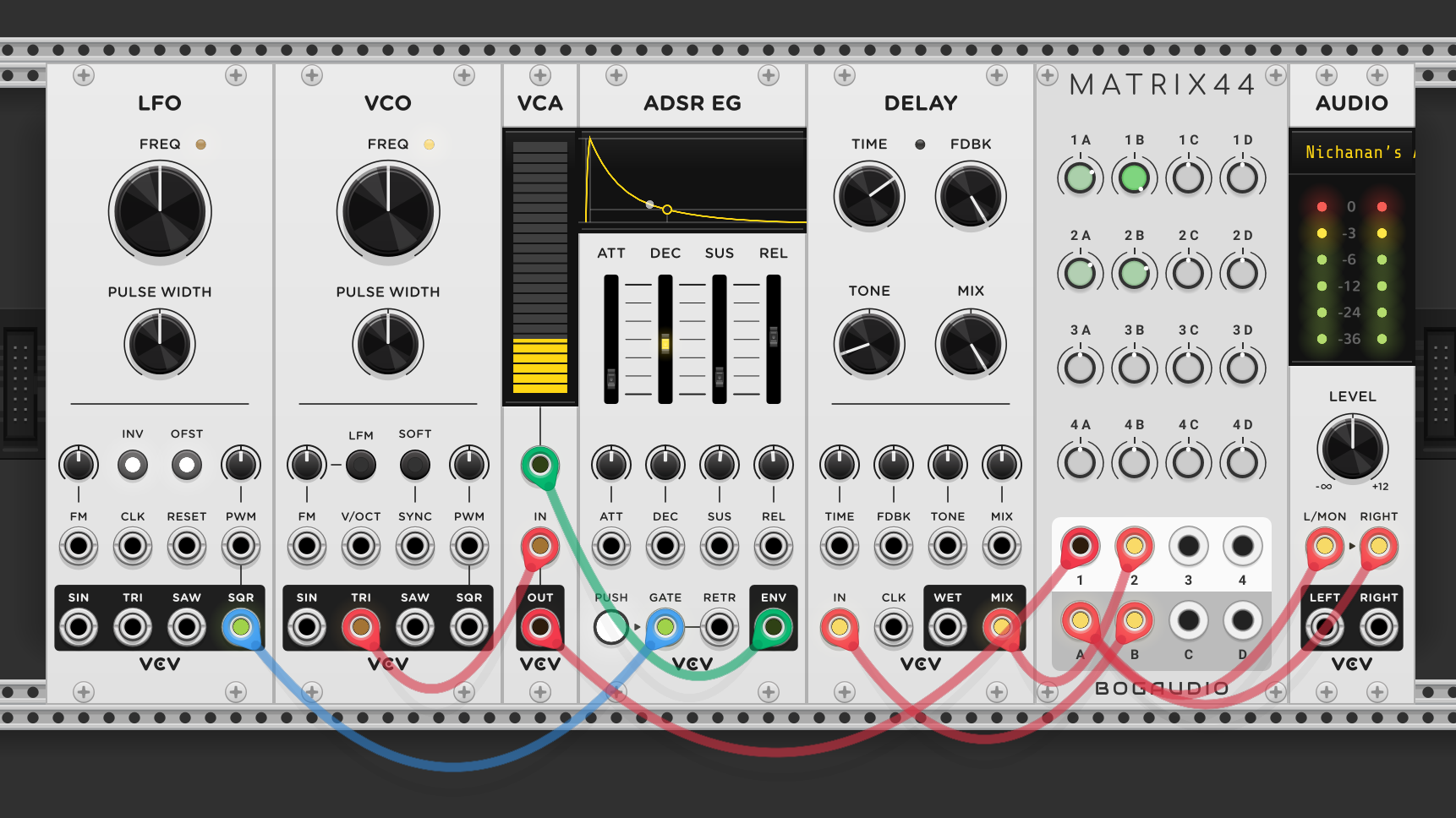Click the AUDIO RIGHT input jack
Viewport: 1456px width, 818px height.
pos(1379,547)
